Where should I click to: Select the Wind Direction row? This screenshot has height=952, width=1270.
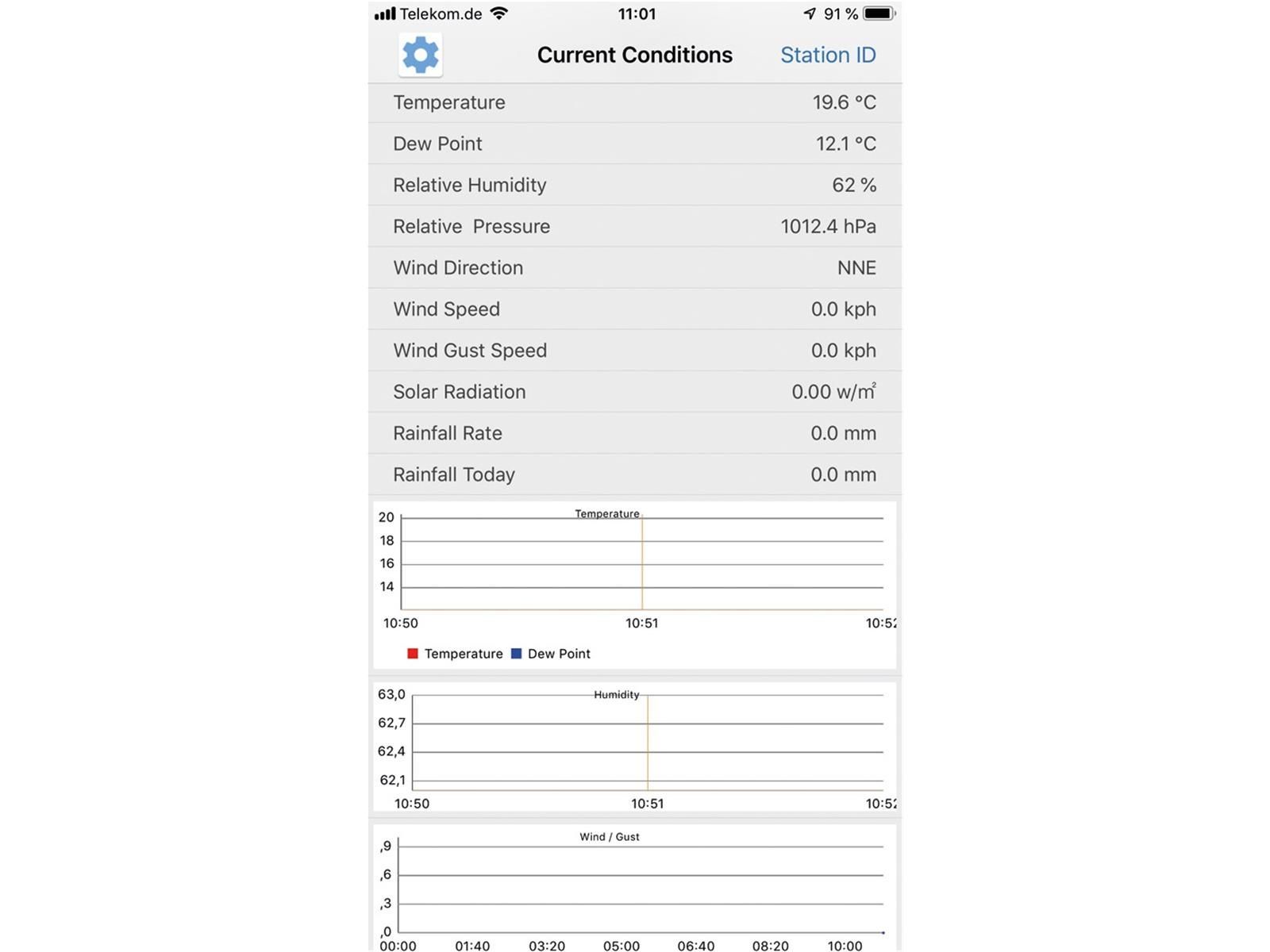[x=635, y=267]
